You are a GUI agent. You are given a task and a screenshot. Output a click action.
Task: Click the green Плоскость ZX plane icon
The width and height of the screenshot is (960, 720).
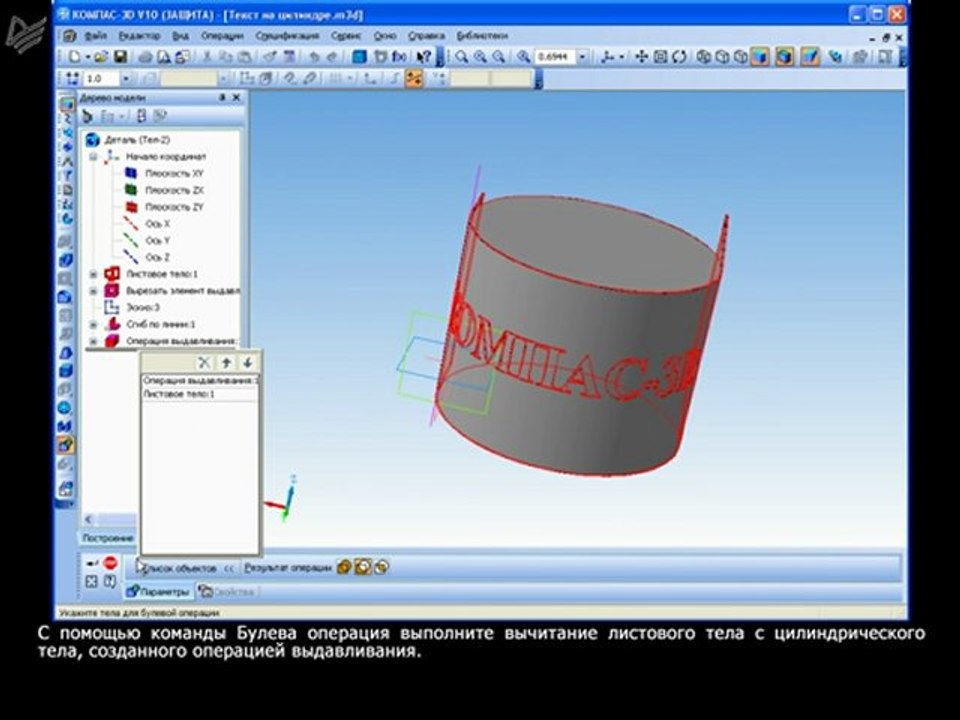[131, 190]
